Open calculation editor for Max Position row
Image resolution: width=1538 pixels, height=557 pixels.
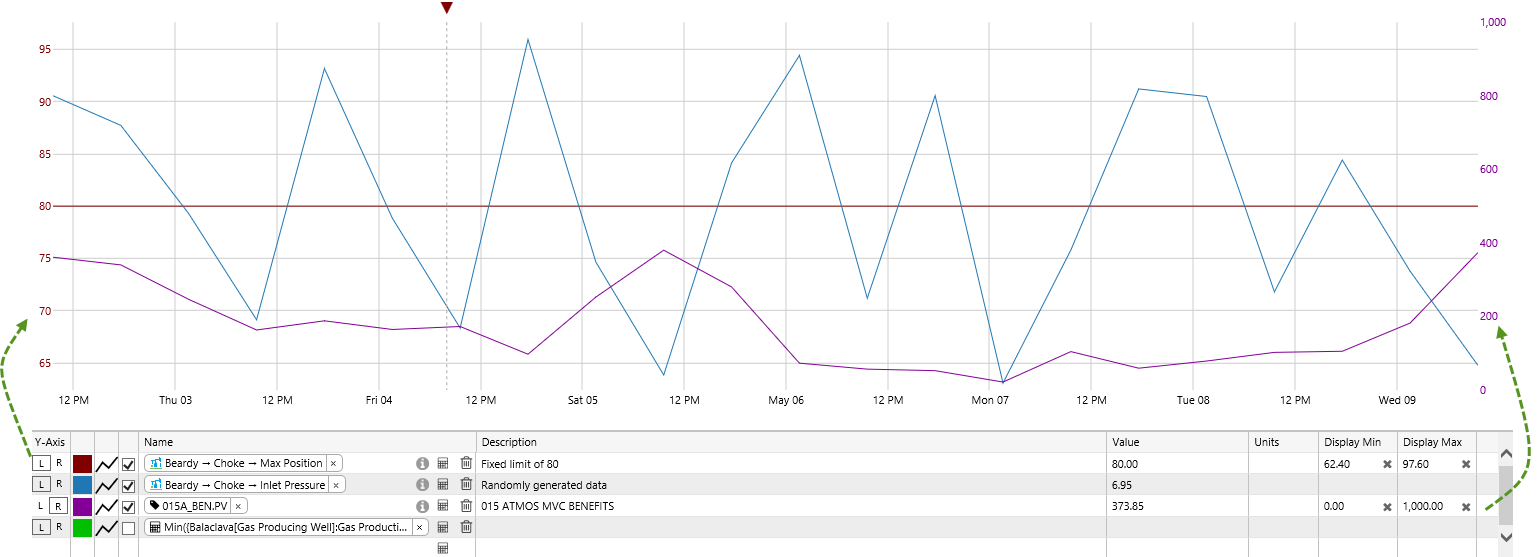coord(443,463)
